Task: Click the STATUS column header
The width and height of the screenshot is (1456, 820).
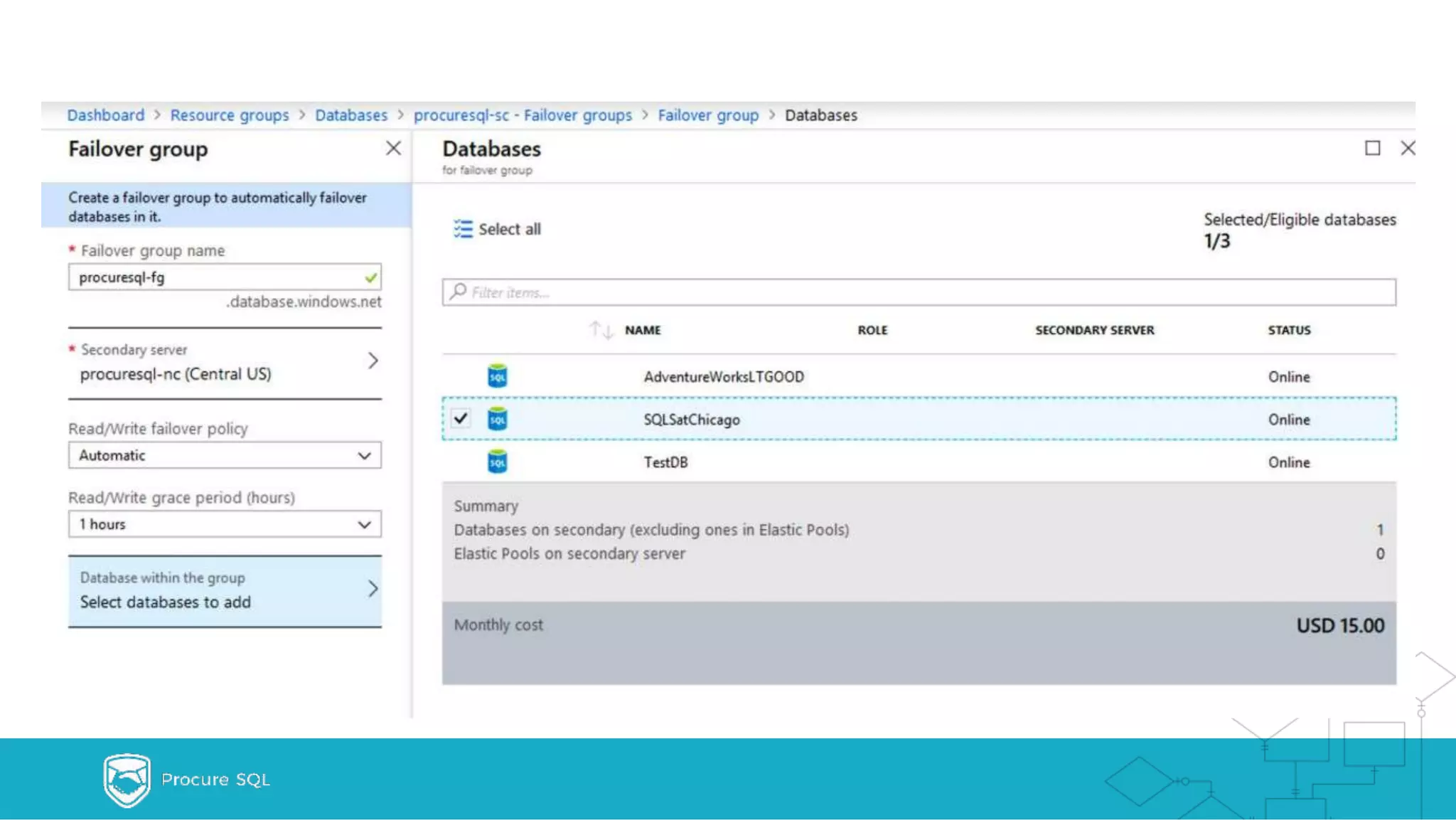Action: pos(1288,330)
